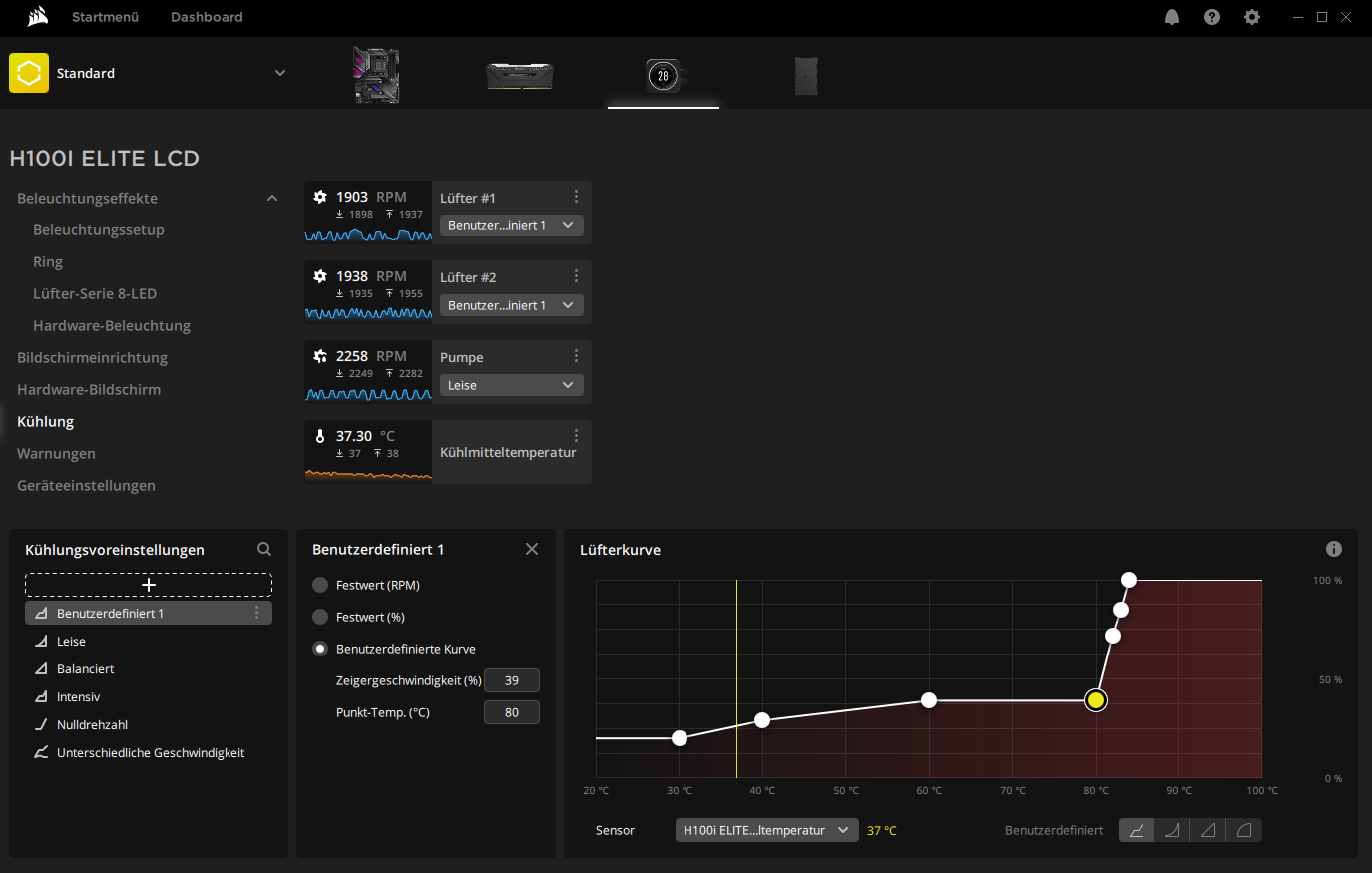Select the Festwert (RPM) radio button

click(x=320, y=585)
